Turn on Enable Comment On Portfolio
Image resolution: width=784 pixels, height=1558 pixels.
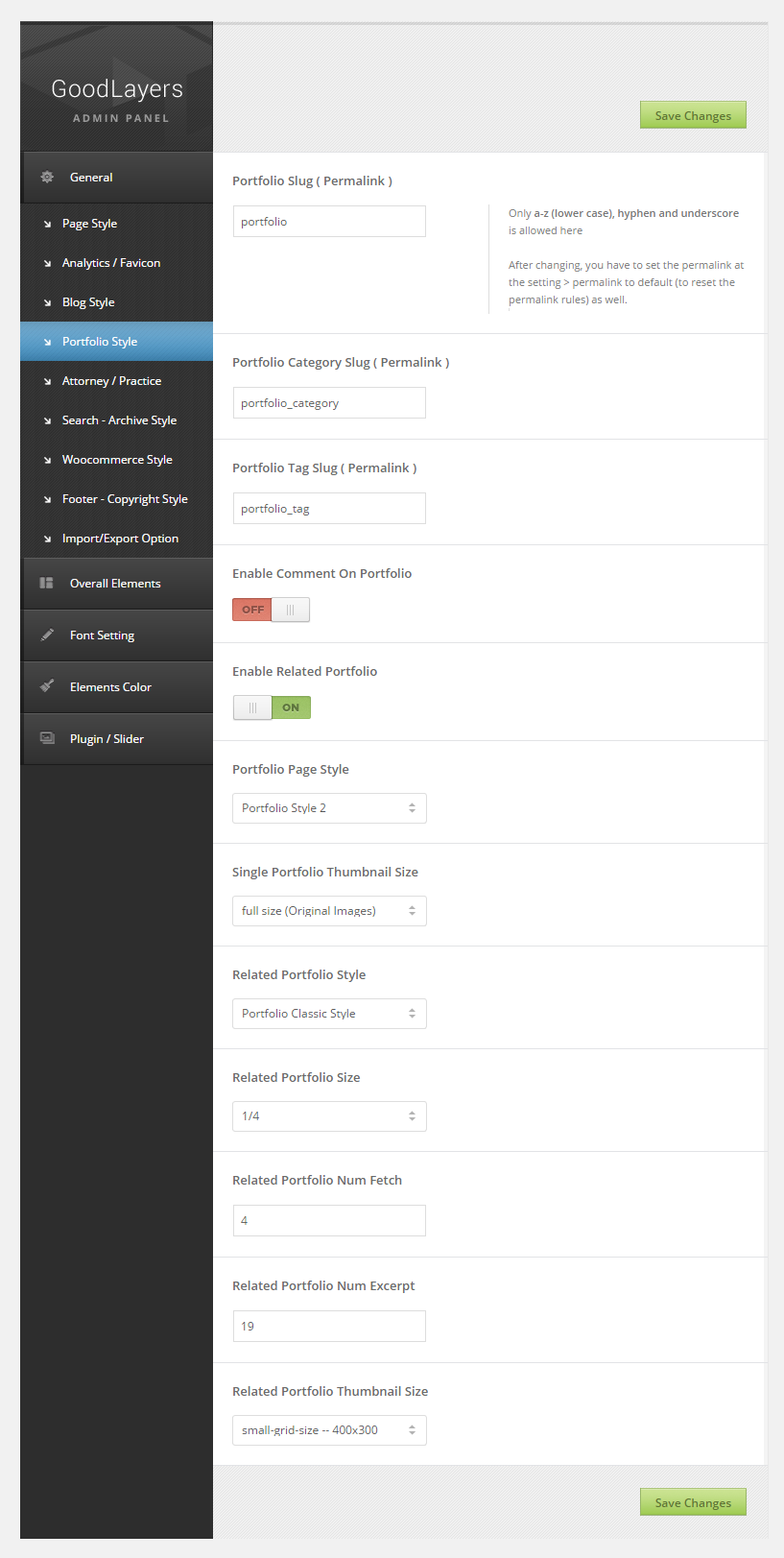point(272,610)
